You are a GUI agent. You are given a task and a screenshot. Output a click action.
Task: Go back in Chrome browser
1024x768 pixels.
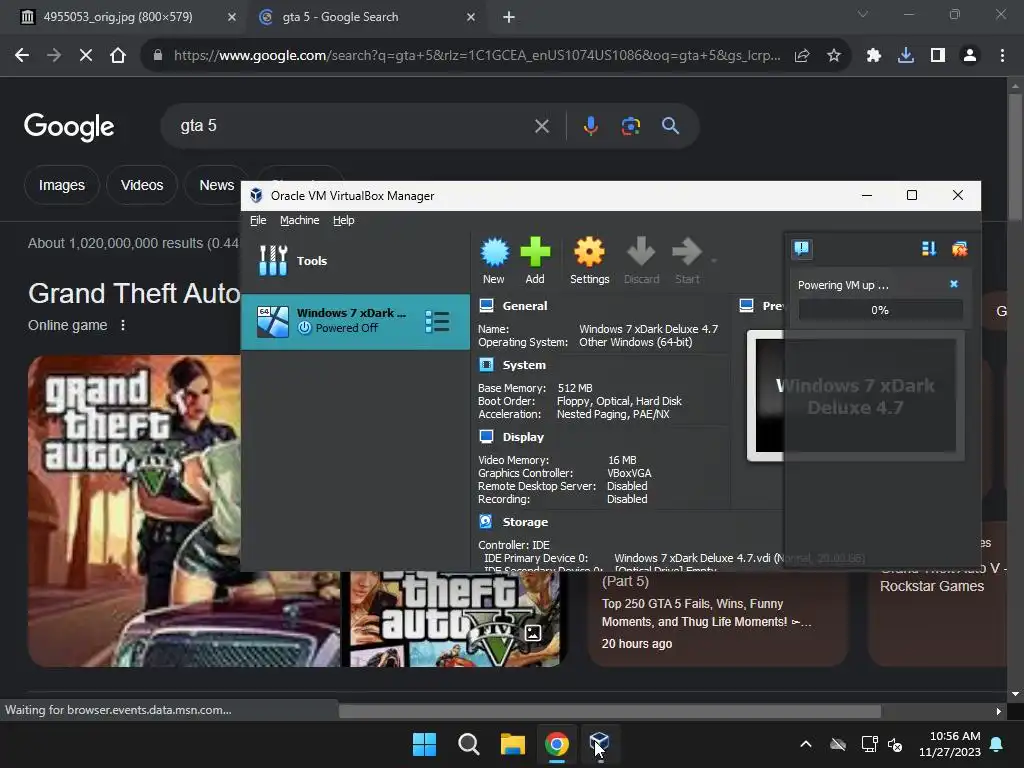22,56
